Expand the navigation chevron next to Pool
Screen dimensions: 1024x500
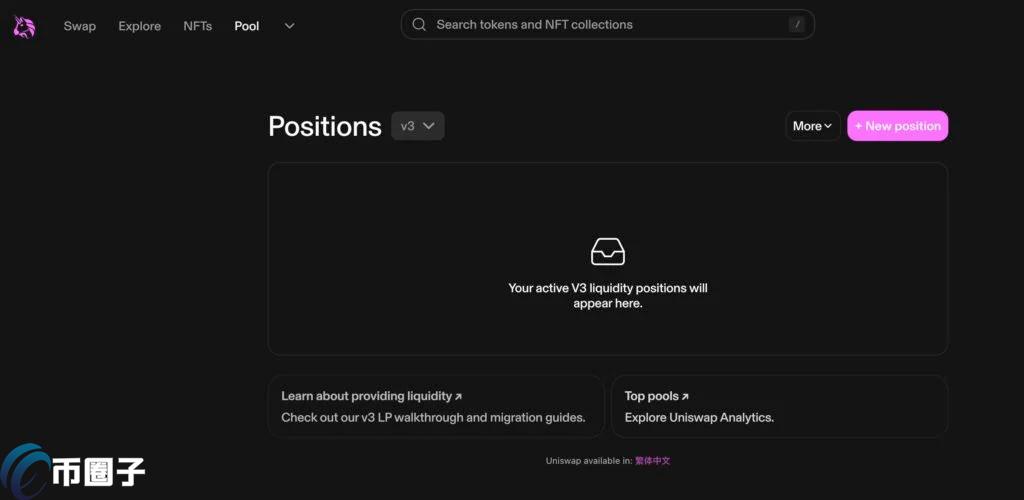290,26
